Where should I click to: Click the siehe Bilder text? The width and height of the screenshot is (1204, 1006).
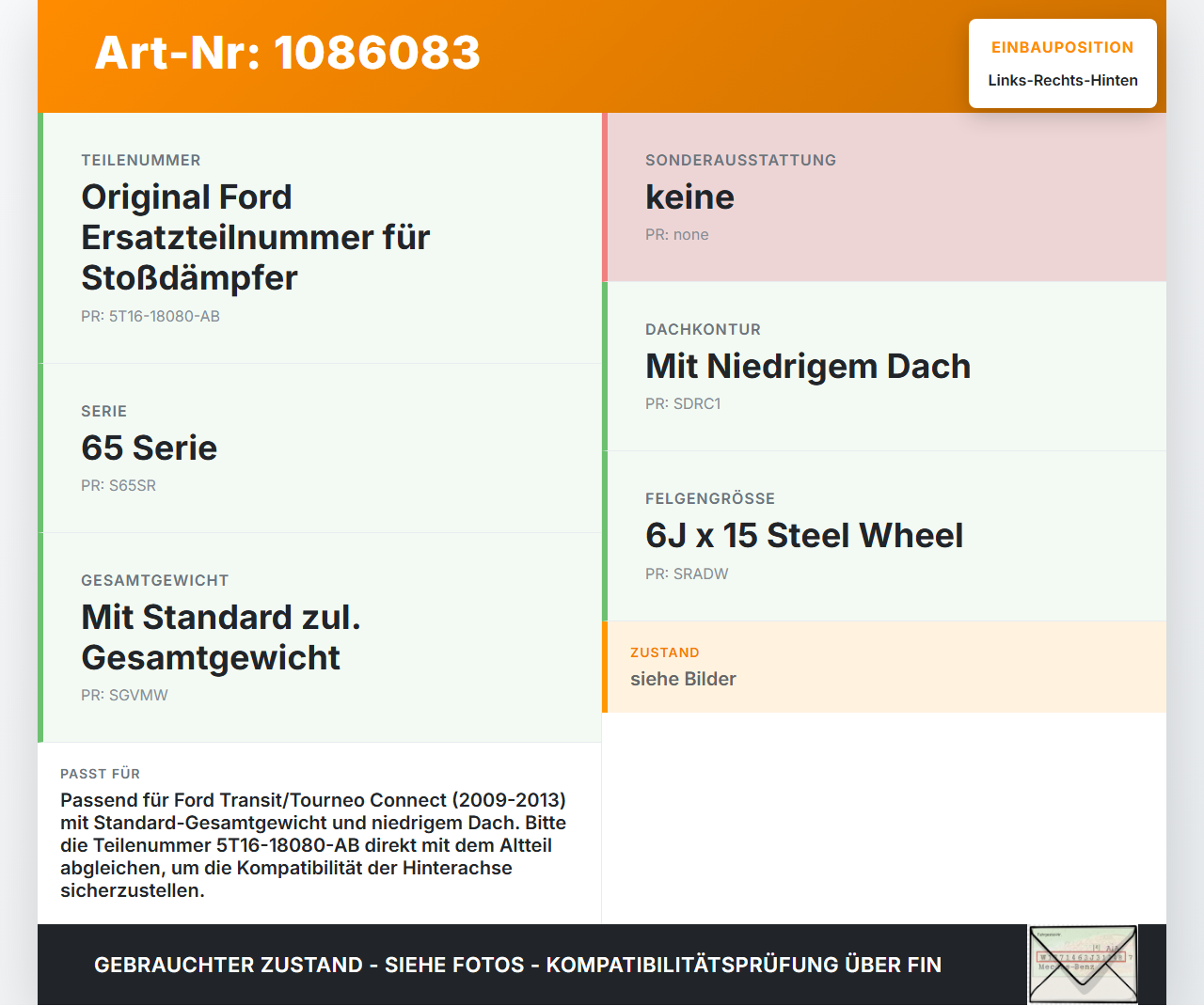[x=683, y=679]
